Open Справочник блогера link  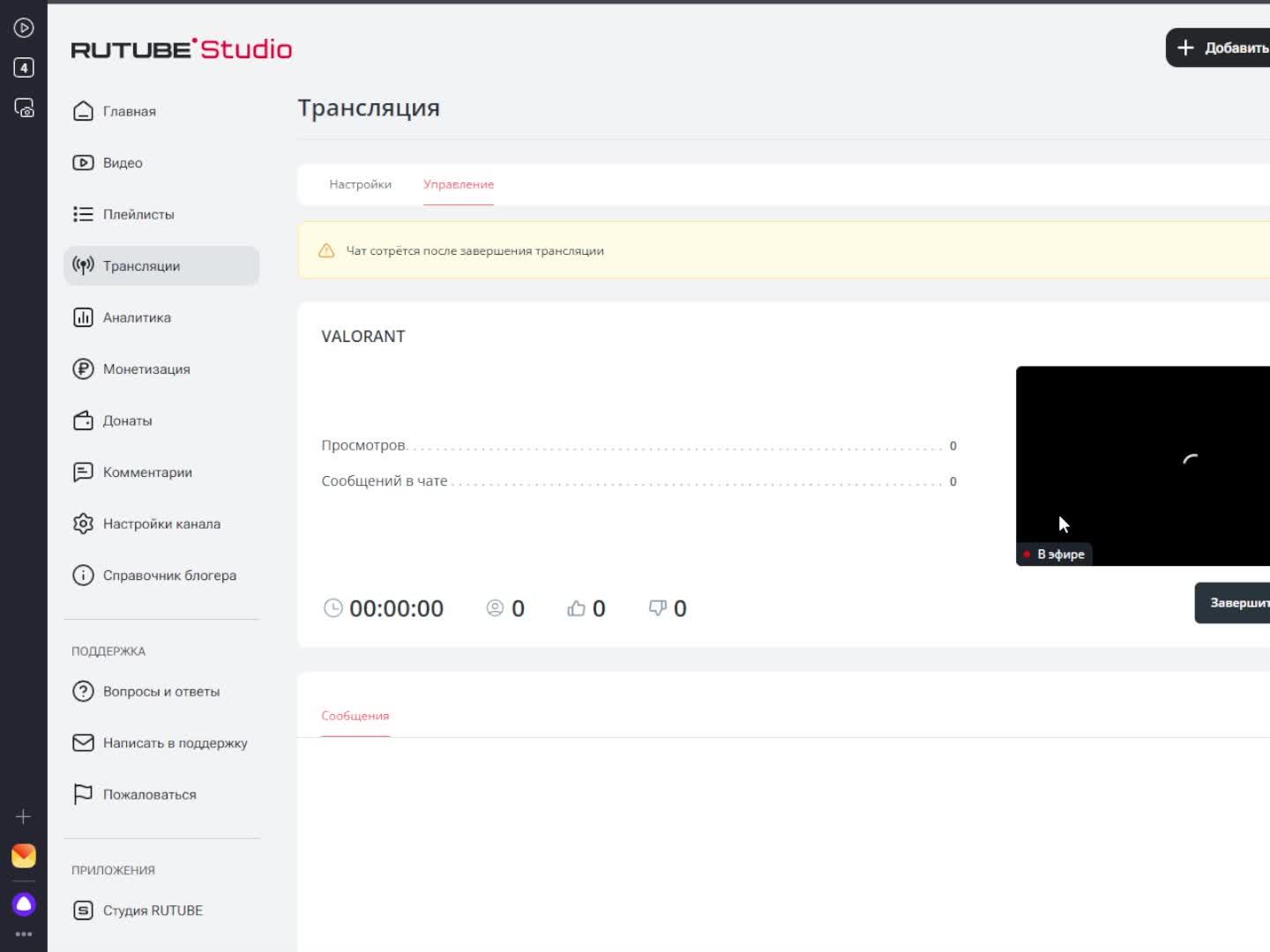169,576
